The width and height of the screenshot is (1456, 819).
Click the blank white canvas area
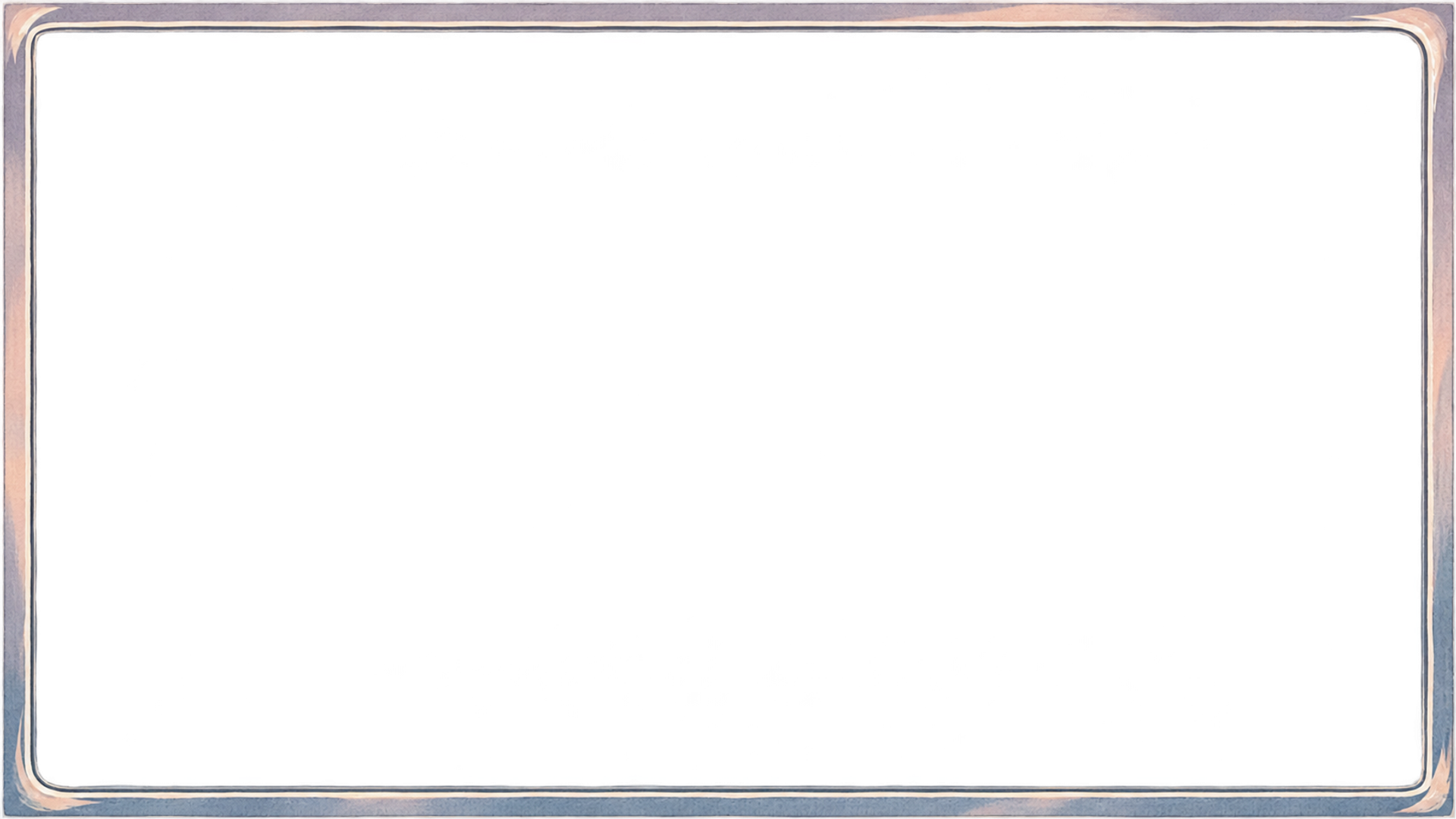click(x=728, y=409)
